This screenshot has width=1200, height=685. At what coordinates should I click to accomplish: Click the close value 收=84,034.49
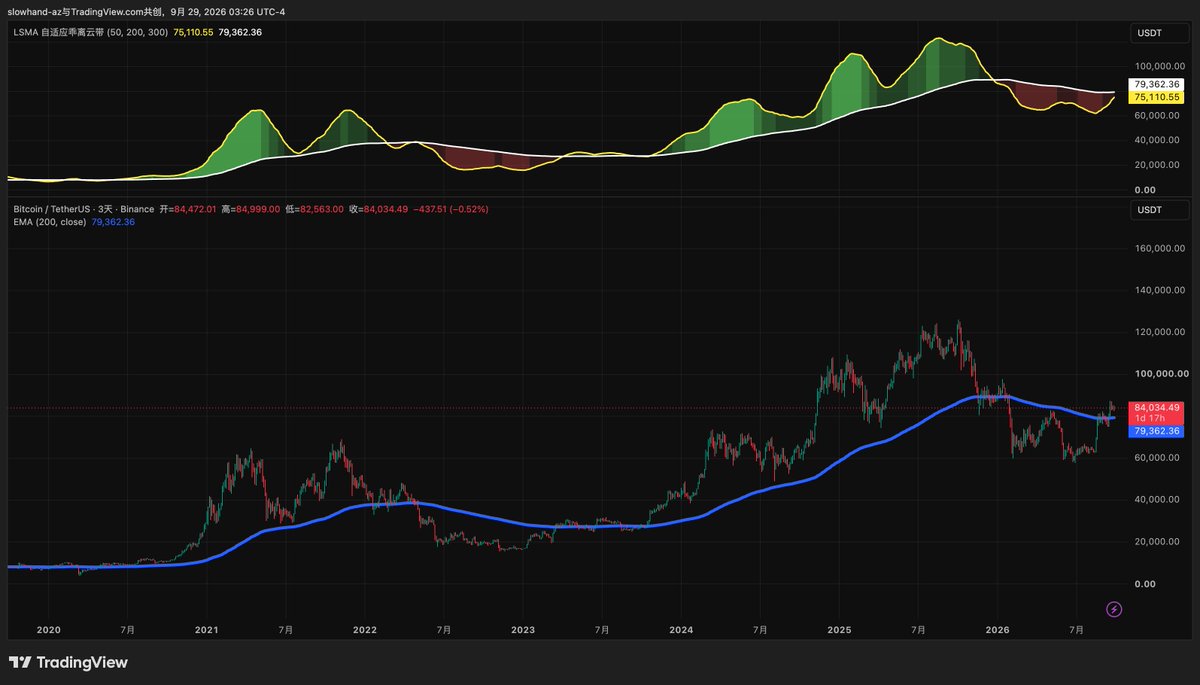[377, 209]
